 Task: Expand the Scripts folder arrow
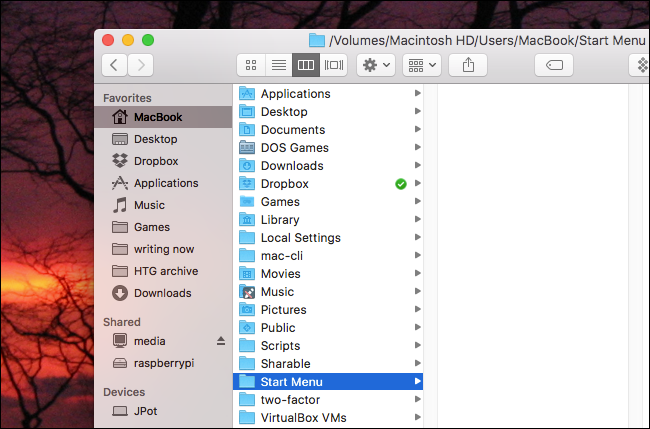coord(417,345)
